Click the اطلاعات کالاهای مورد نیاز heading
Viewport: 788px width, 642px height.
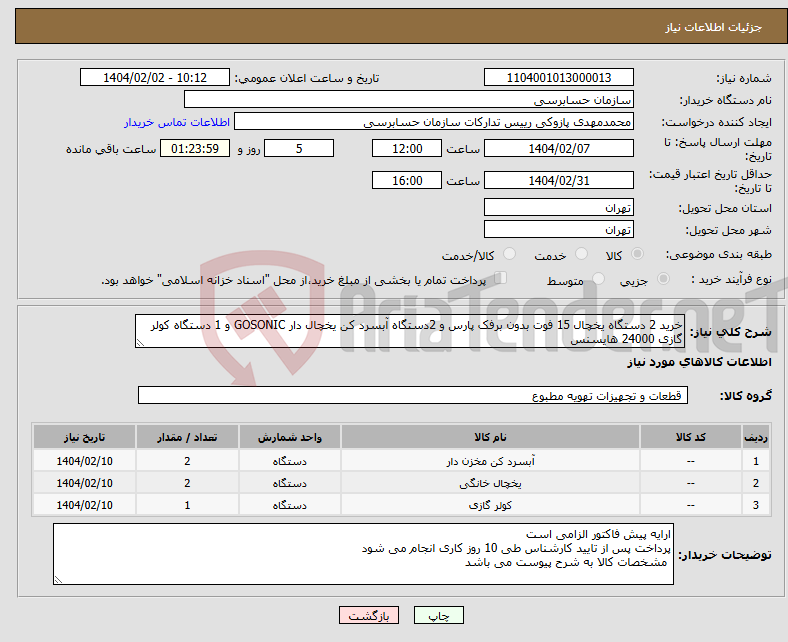pos(699,362)
